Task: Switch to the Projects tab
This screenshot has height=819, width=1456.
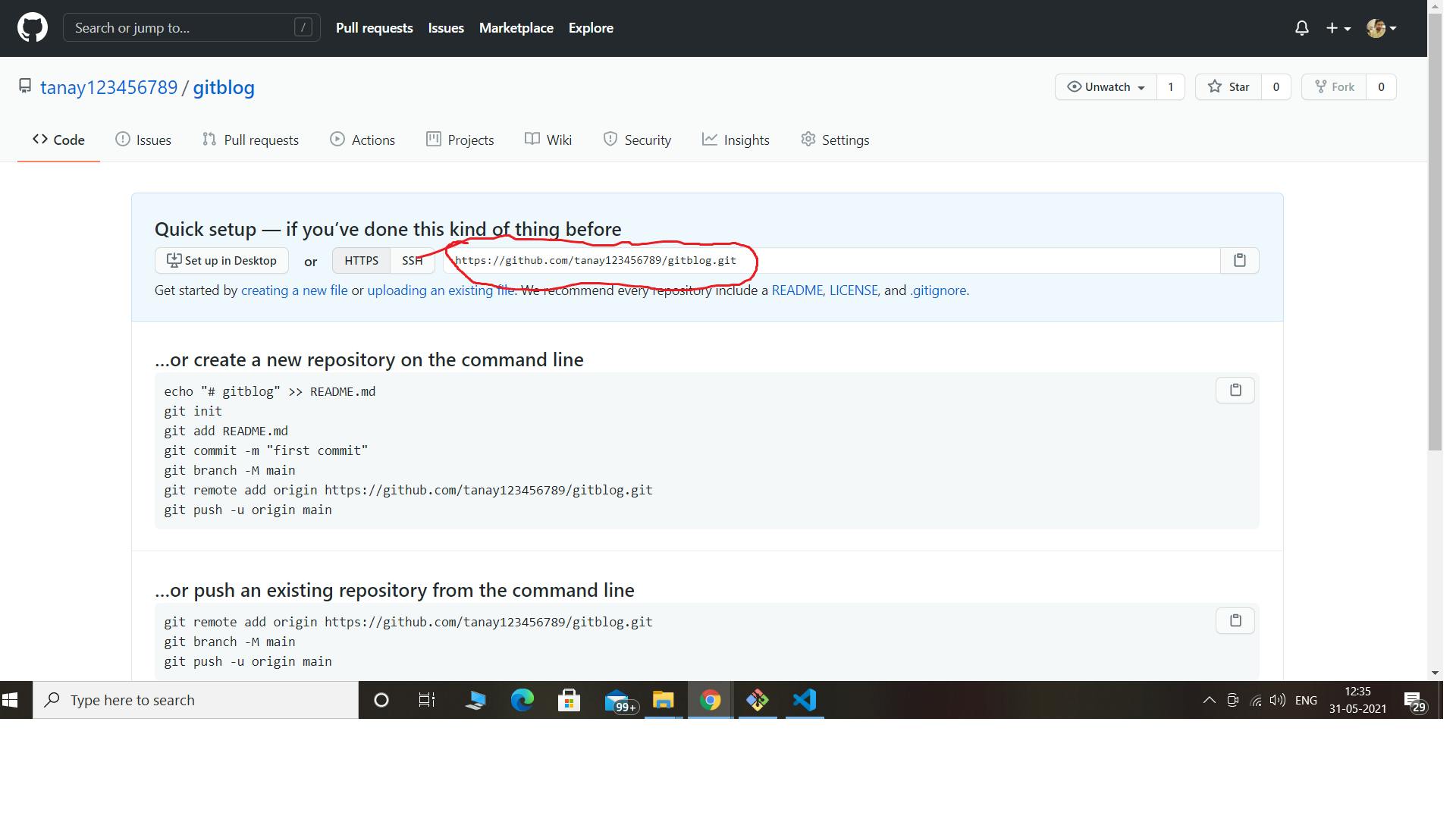Action: coord(460,140)
